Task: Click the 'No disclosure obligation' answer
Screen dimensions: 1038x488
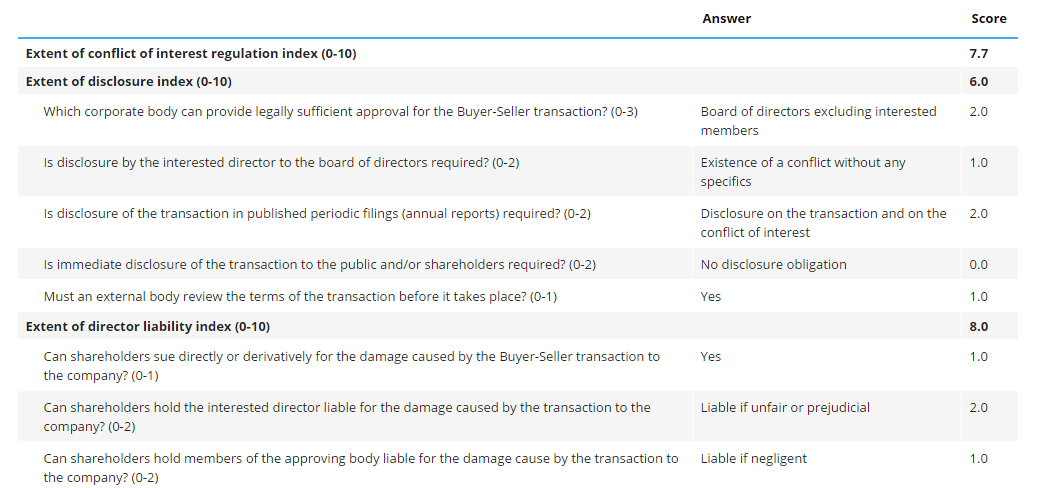Action: coord(773,264)
